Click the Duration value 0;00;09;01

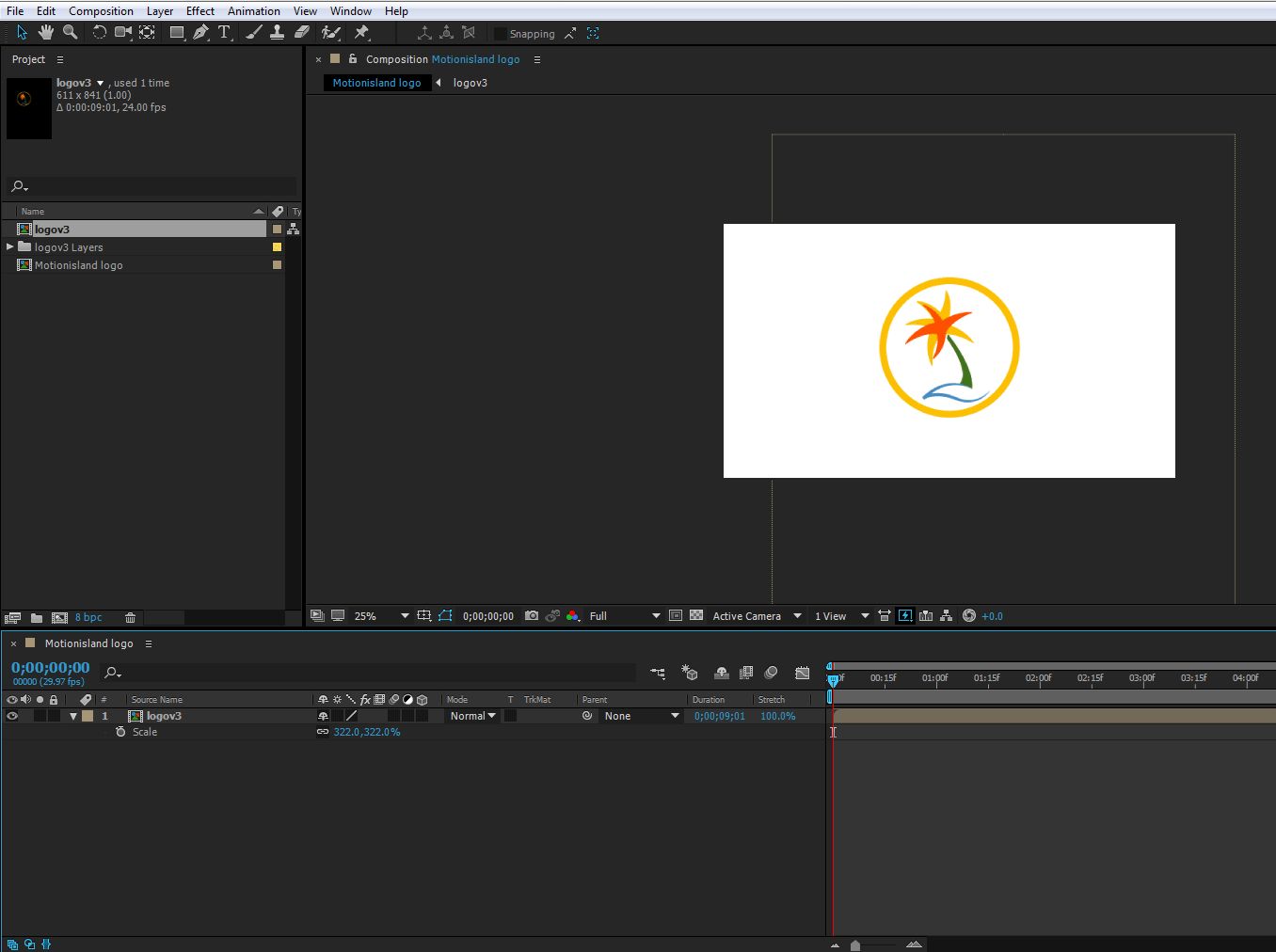(720, 716)
